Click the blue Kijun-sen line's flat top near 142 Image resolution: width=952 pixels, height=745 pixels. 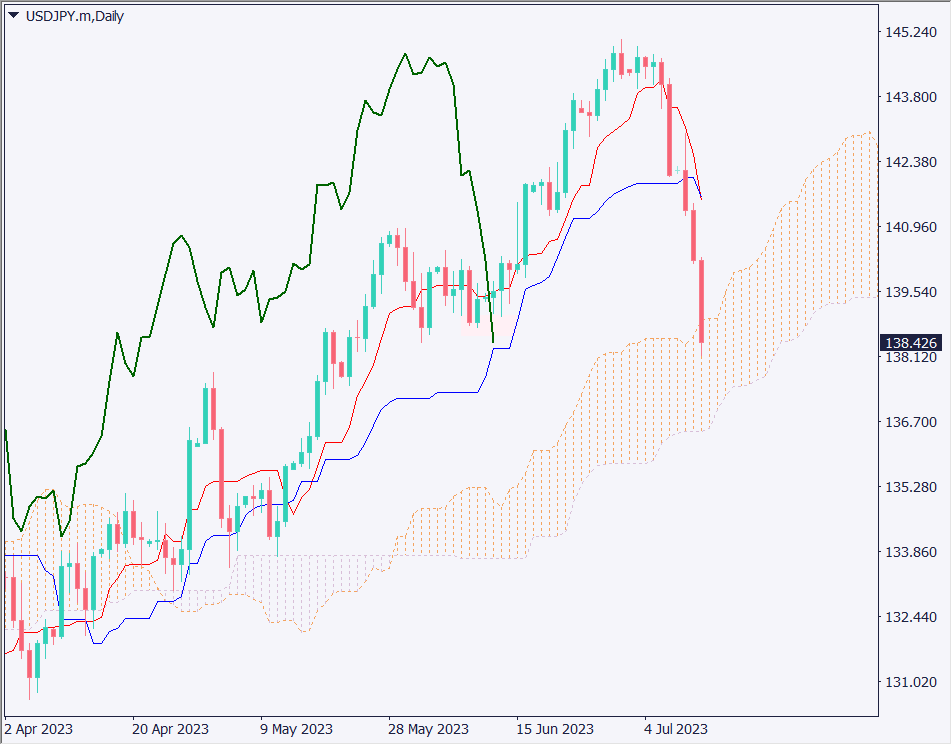point(655,183)
